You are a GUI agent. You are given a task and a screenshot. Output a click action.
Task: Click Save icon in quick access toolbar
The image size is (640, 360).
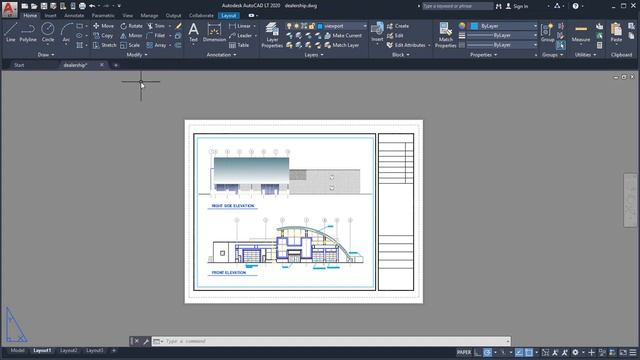point(44,6)
